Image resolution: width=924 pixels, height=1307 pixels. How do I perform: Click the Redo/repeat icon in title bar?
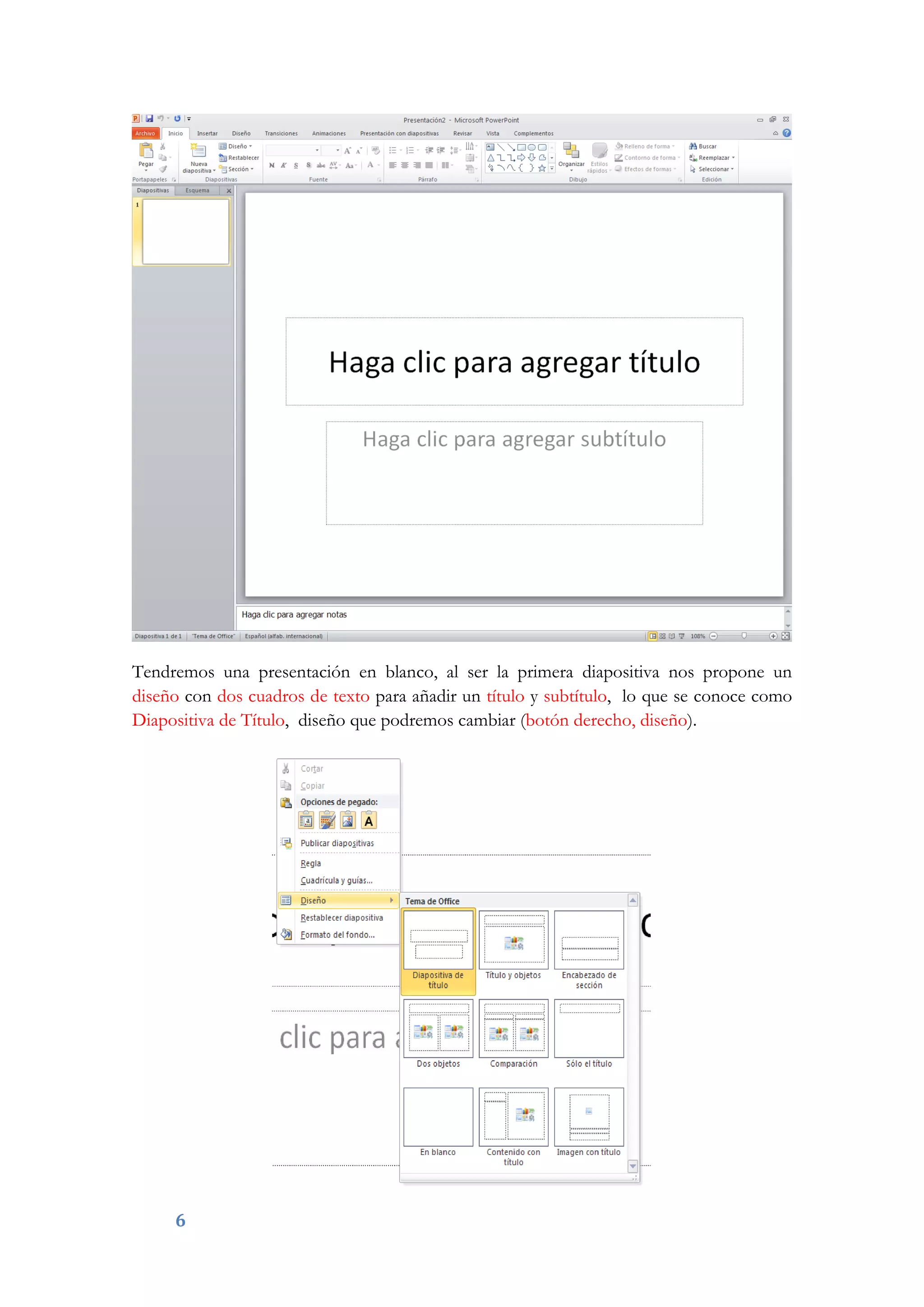(x=177, y=118)
